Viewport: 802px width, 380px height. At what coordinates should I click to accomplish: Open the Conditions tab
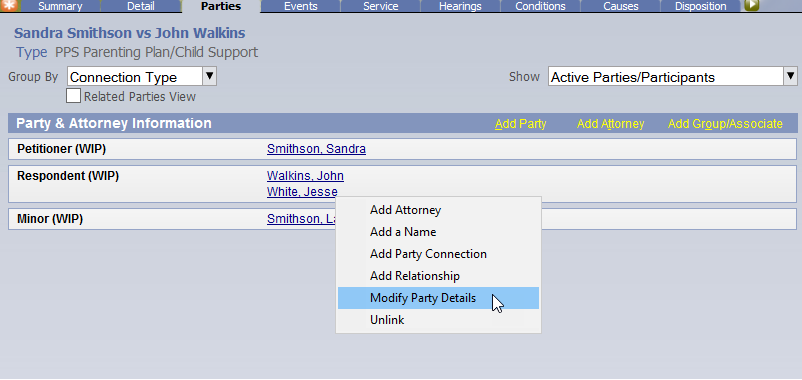click(x=540, y=6)
